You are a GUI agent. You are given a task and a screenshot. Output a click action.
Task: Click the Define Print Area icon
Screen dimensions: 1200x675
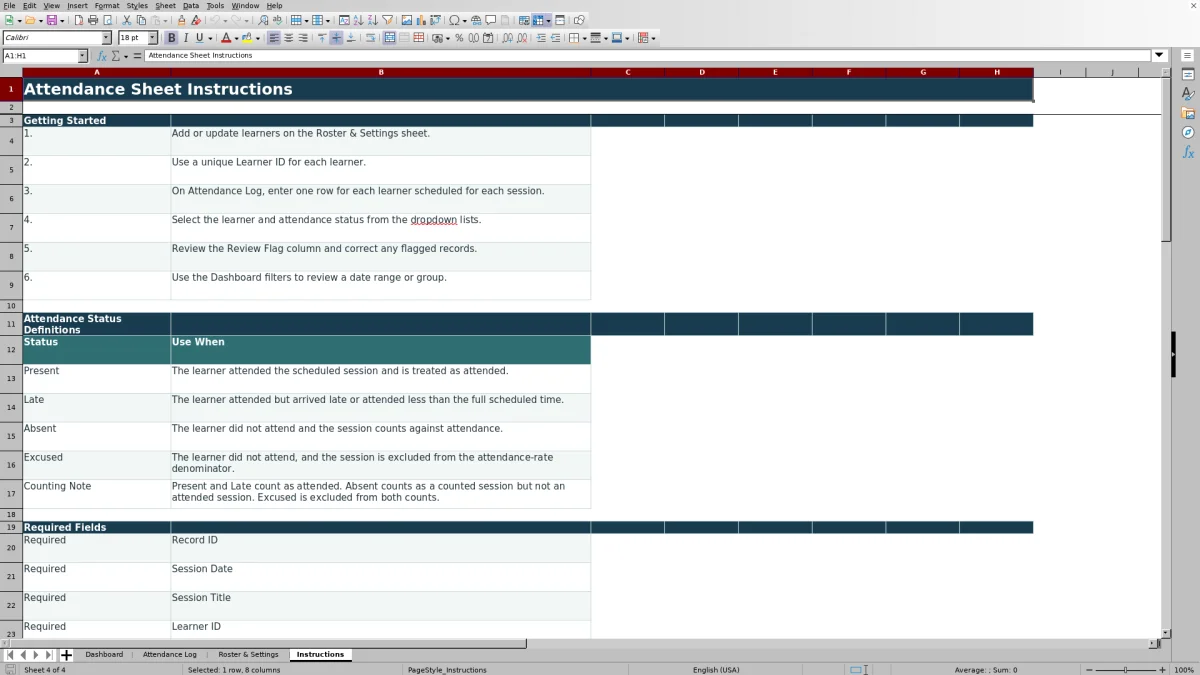524,20
